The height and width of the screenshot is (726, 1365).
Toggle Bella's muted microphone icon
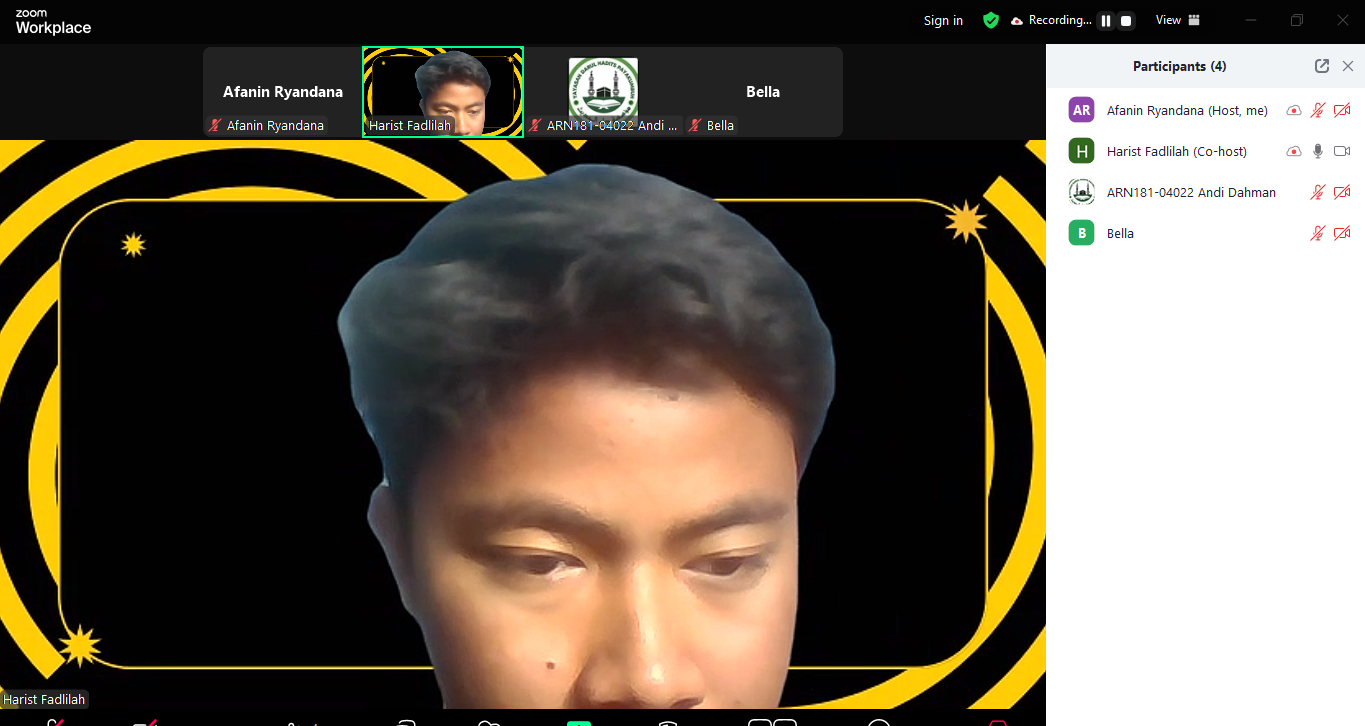pyautogui.click(x=1318, y=233)
